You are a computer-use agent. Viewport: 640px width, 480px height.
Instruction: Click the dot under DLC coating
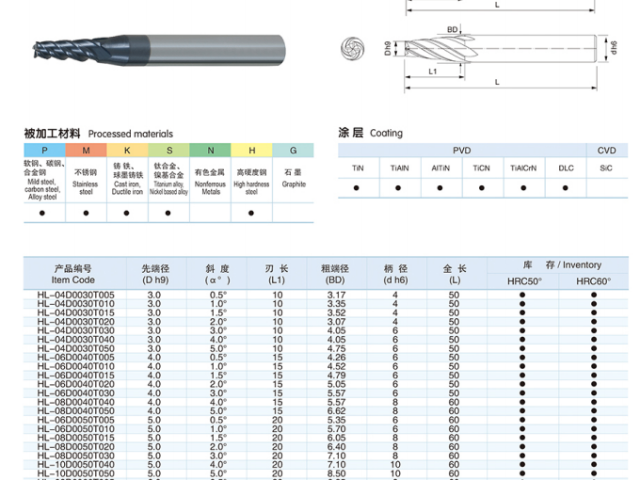[x=566, y=187]
